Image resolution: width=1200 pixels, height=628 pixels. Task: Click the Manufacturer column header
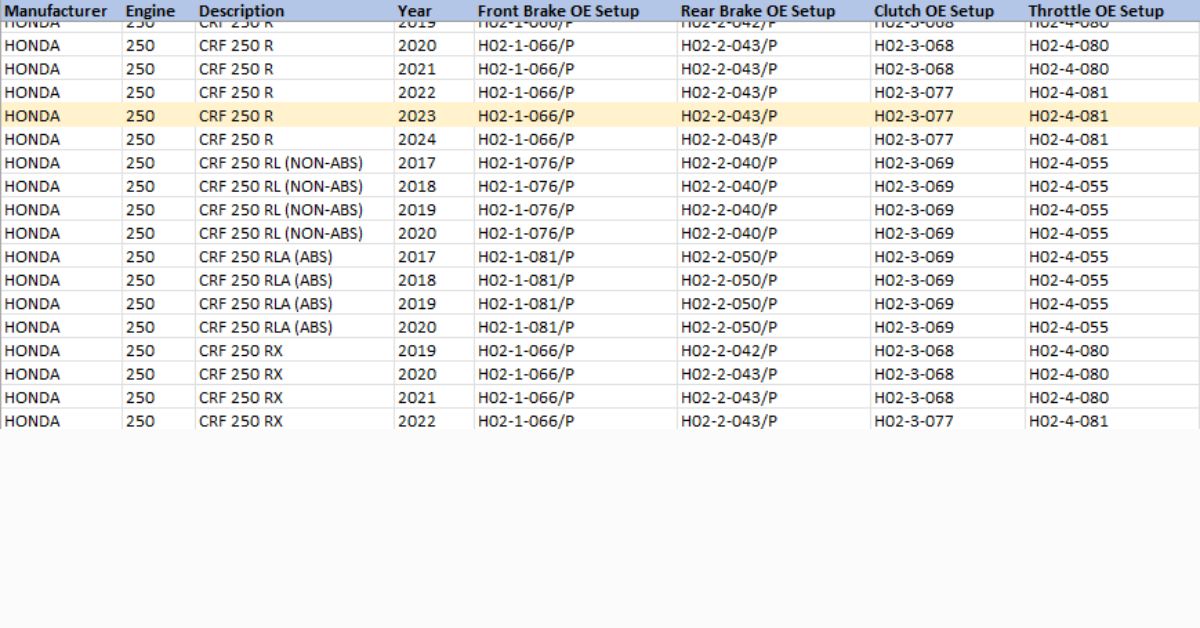point(56,11)
